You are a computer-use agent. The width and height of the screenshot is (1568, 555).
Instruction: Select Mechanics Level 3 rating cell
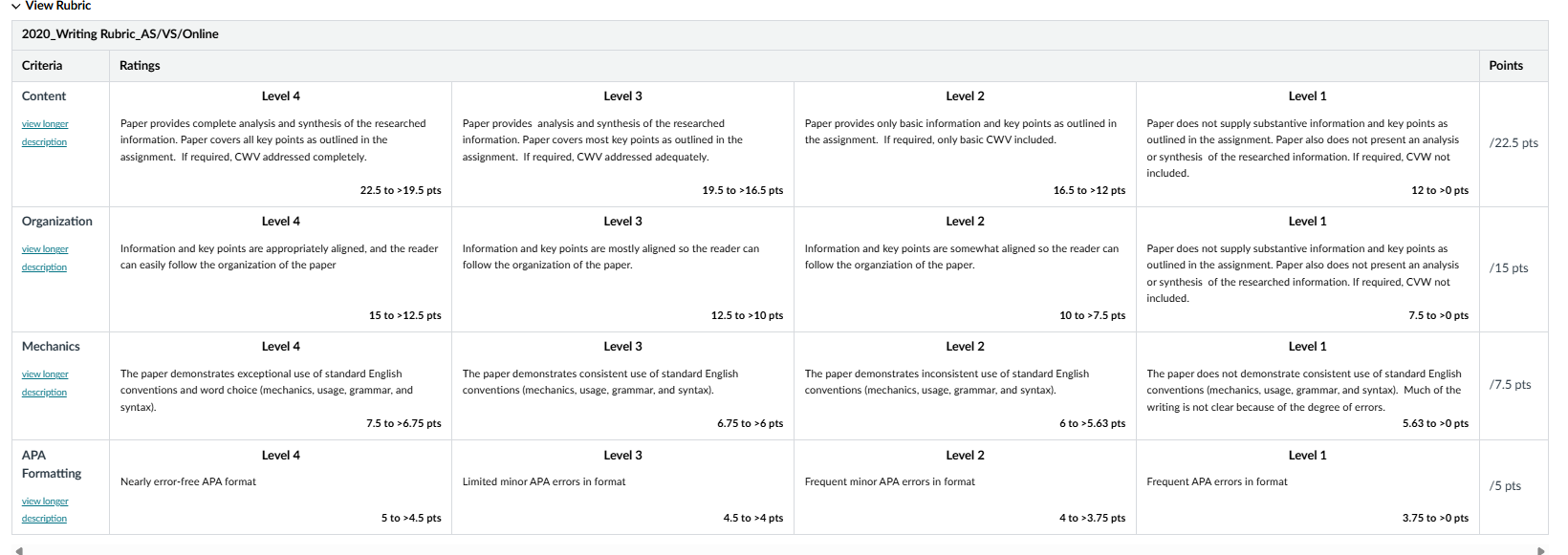click(x=623, y=386)
